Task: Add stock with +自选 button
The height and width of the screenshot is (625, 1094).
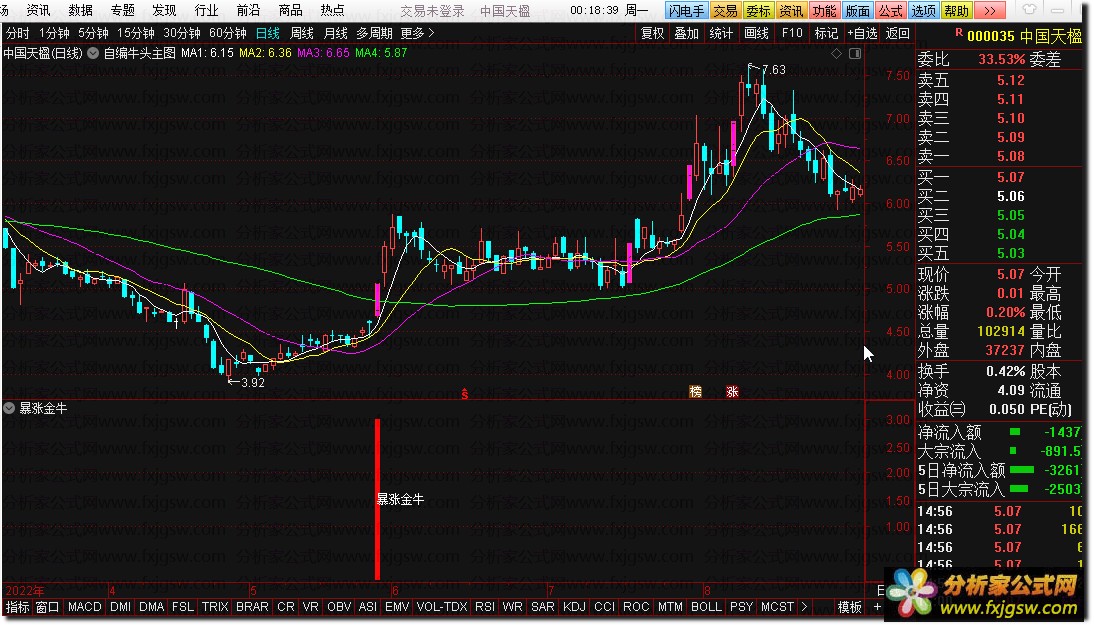Action: tap(862, 33)
